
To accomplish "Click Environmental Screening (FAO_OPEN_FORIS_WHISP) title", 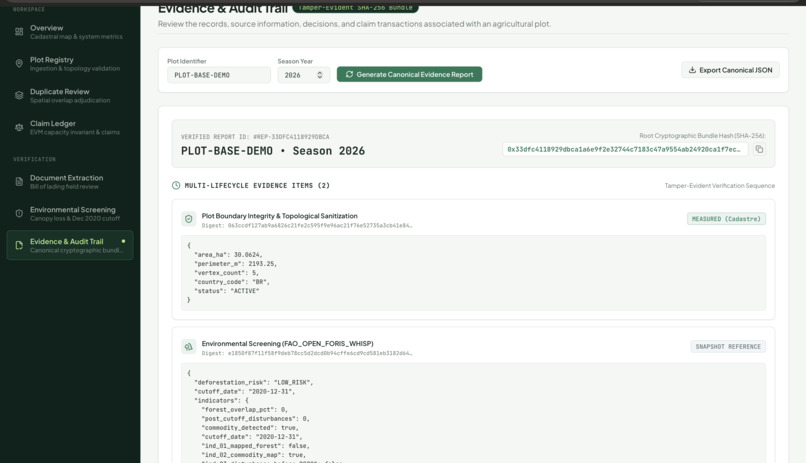I will pyautogui.click(x=287, y=344).
